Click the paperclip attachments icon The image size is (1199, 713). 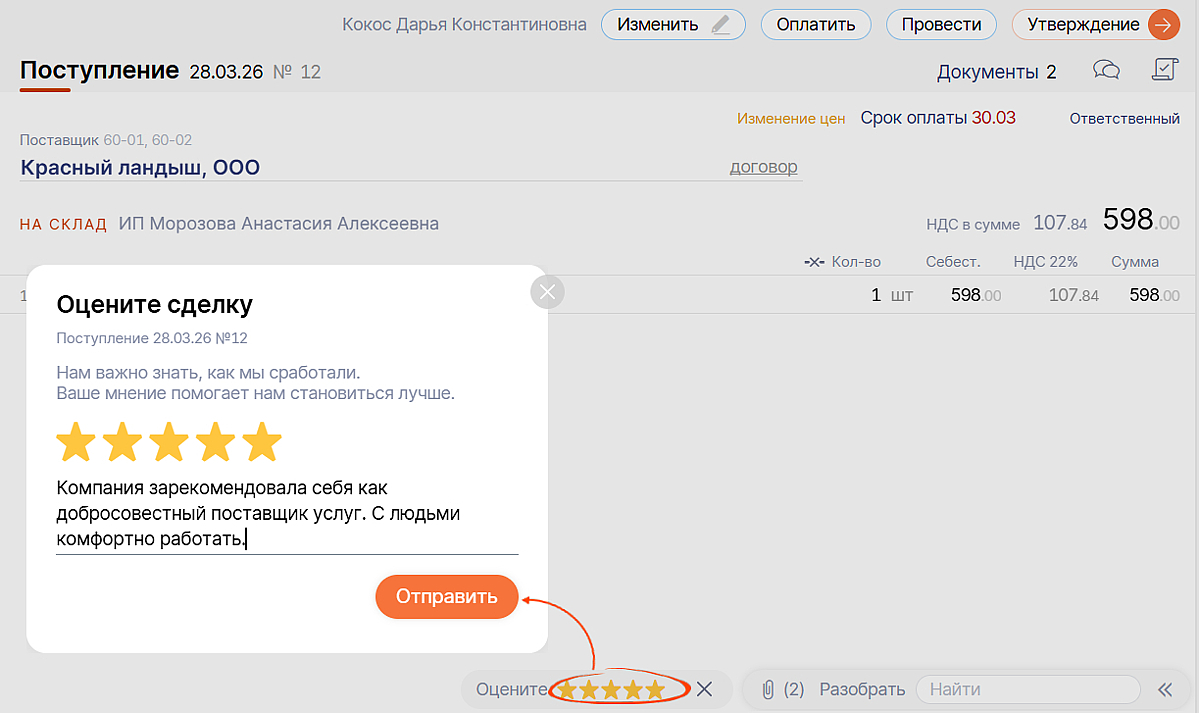768,689
